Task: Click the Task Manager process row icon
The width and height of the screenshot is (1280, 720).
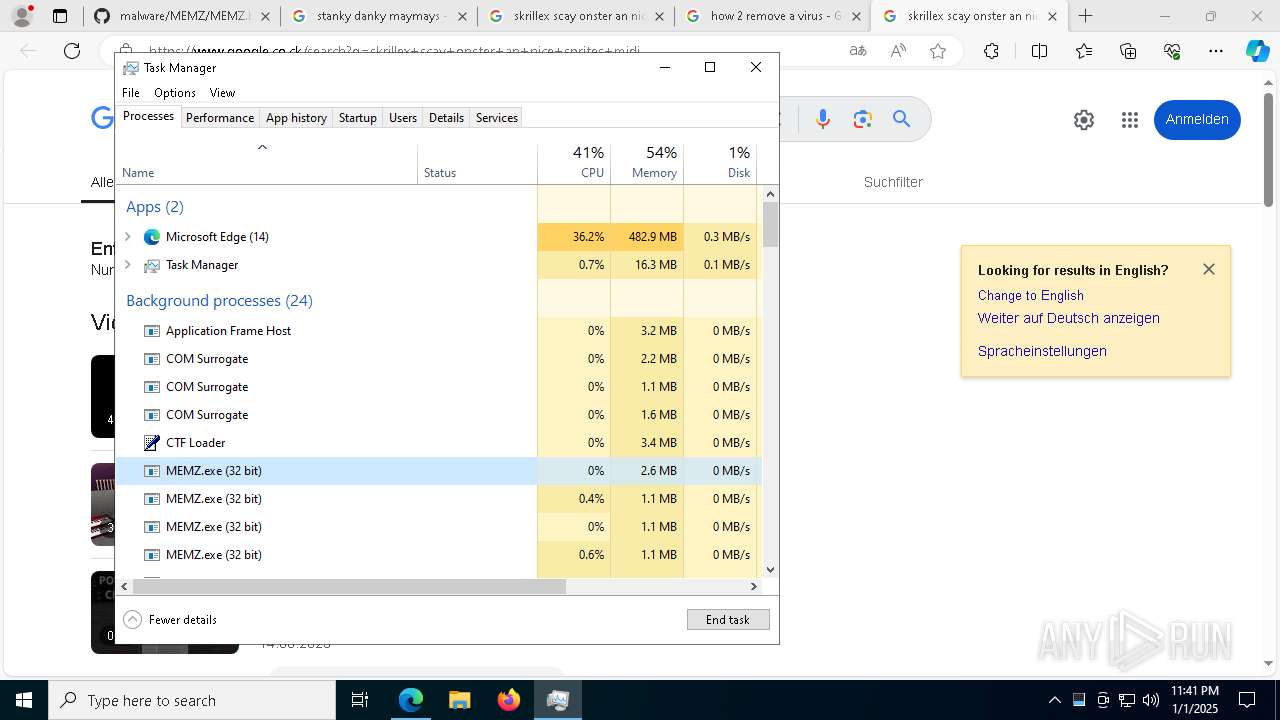Action: pyautogui.click(x=152, y=265)
